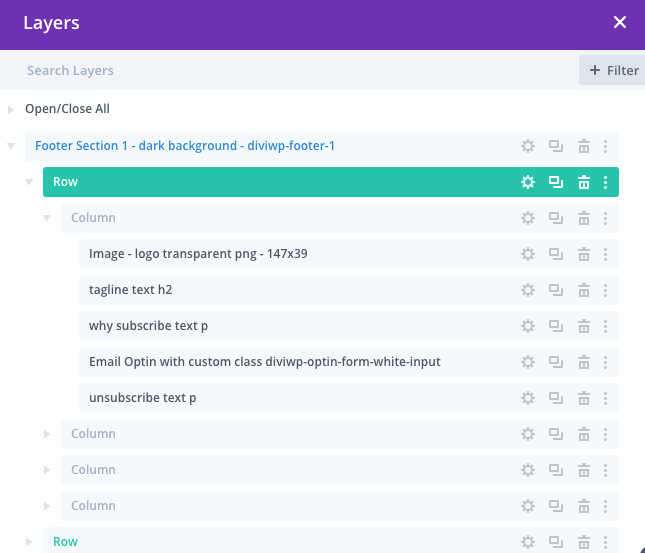Open settings for the expanded Column
This screenshot has width=645, height=553.
(x=528, y=218)
